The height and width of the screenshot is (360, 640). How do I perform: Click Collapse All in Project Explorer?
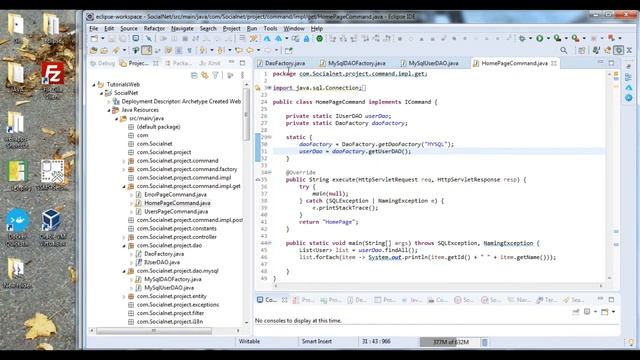coord(194,76)
